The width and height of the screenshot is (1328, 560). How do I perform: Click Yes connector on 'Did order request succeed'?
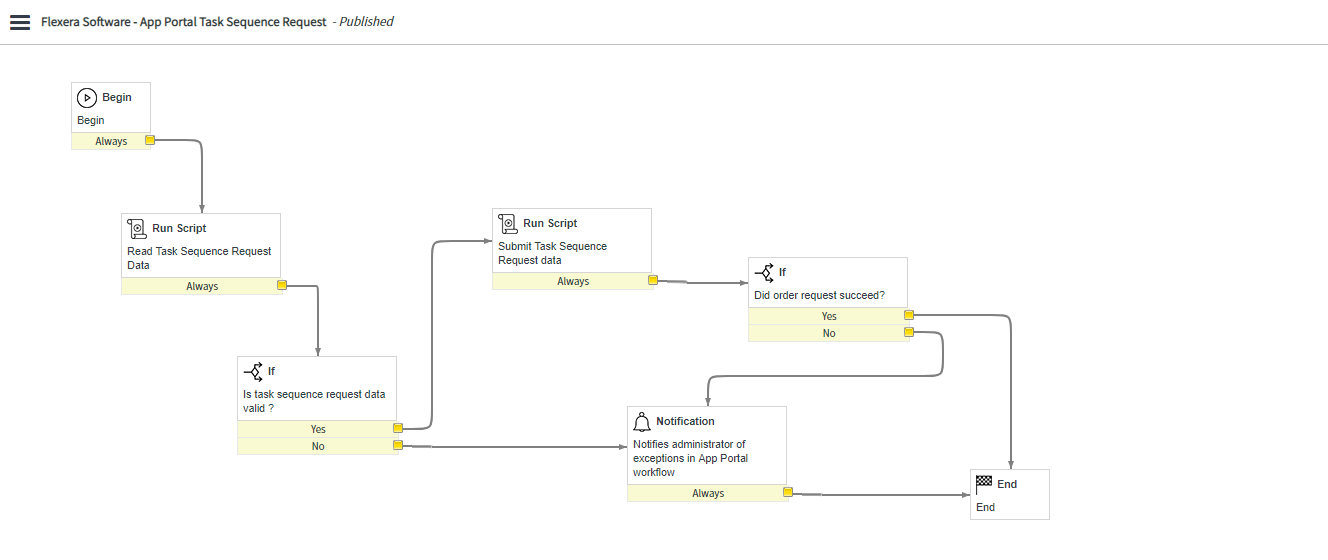[908, 316]
